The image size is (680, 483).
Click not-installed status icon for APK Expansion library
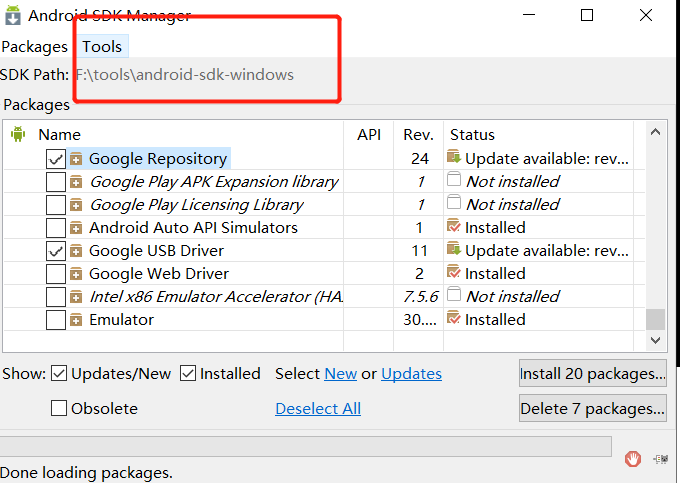pos(454,179)
